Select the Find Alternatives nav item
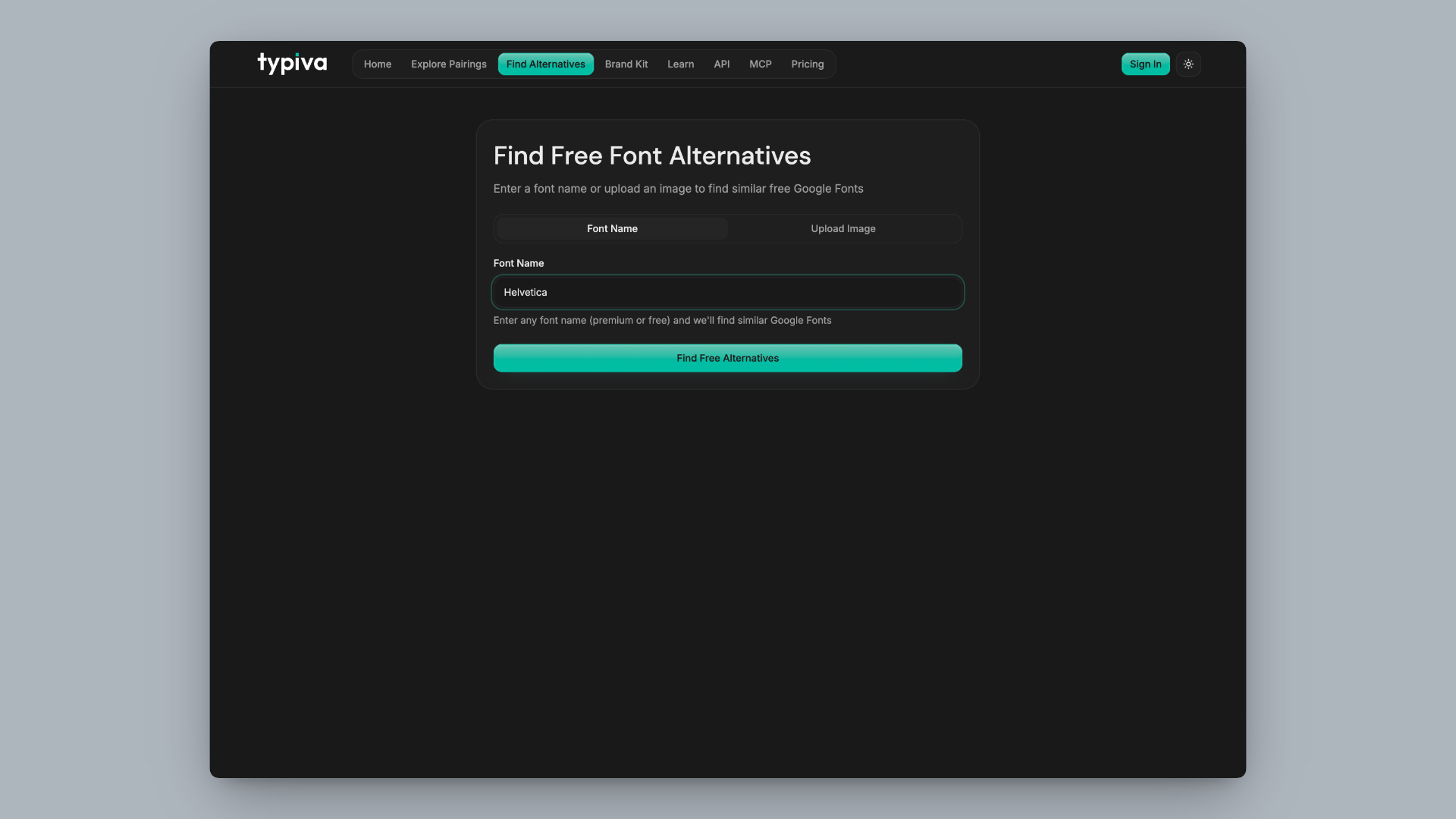This screenshot has width=1456, height=819. pos(546,64)
